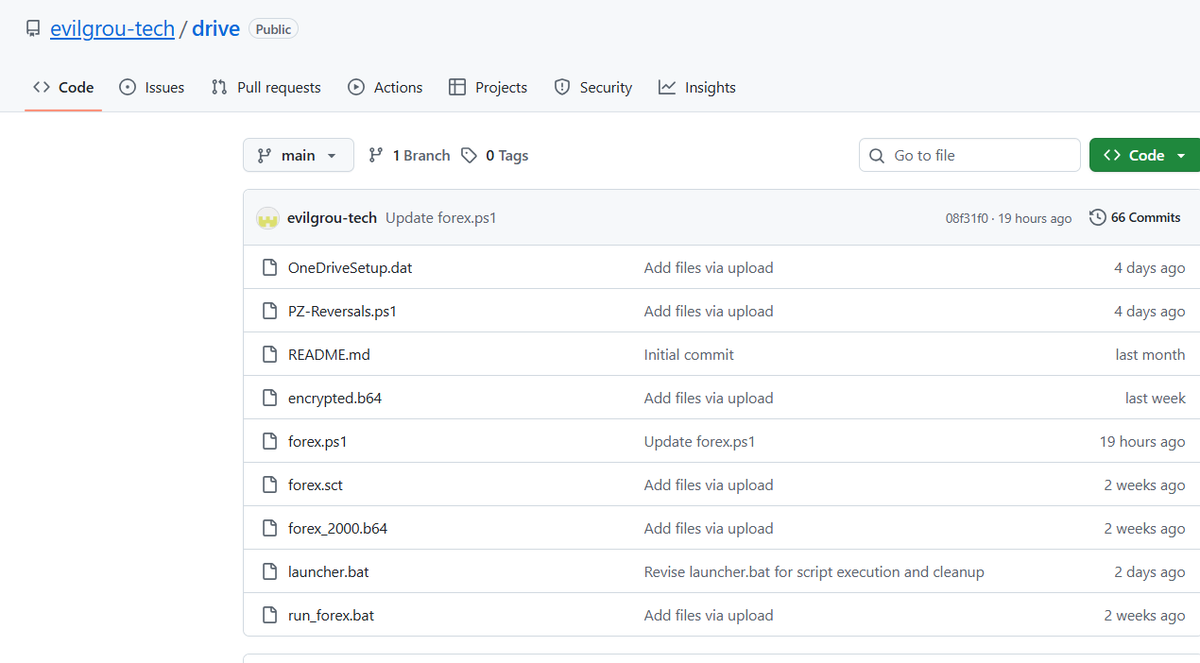Open the Security tab
Screen dimensions: 1200x663
(x=593, y=87)
